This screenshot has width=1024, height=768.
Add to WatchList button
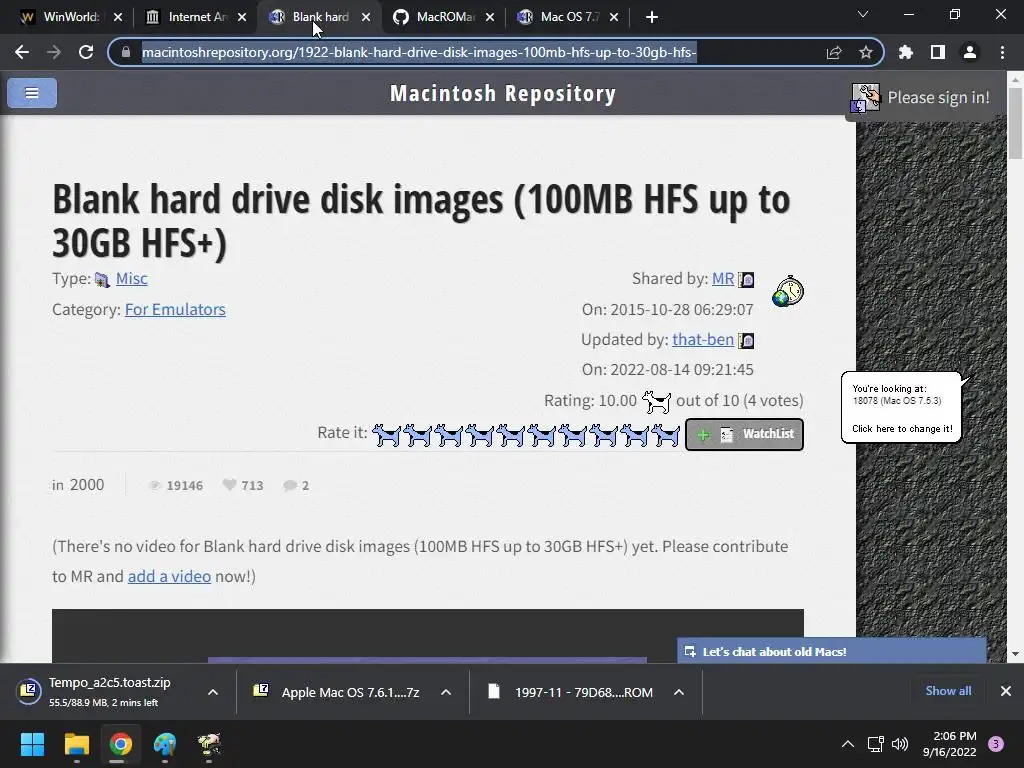point(744,434)
